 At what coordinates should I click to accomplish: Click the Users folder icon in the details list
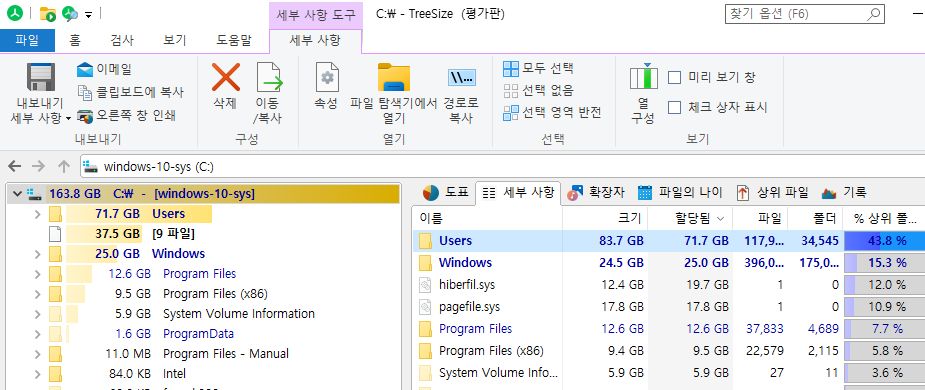click(425, 241)
